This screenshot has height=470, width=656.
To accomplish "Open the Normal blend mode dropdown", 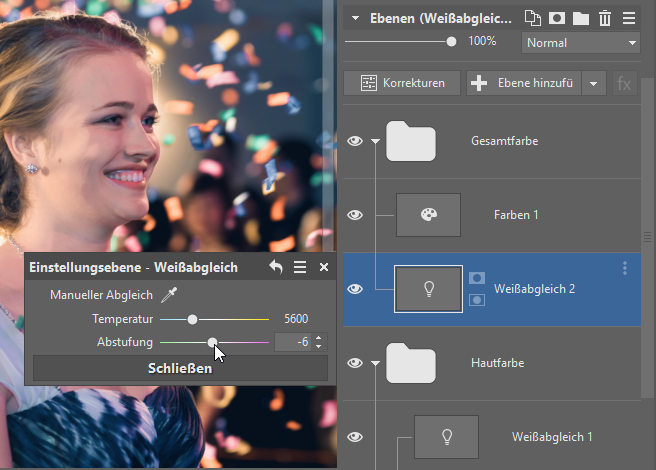I will 580,43.
